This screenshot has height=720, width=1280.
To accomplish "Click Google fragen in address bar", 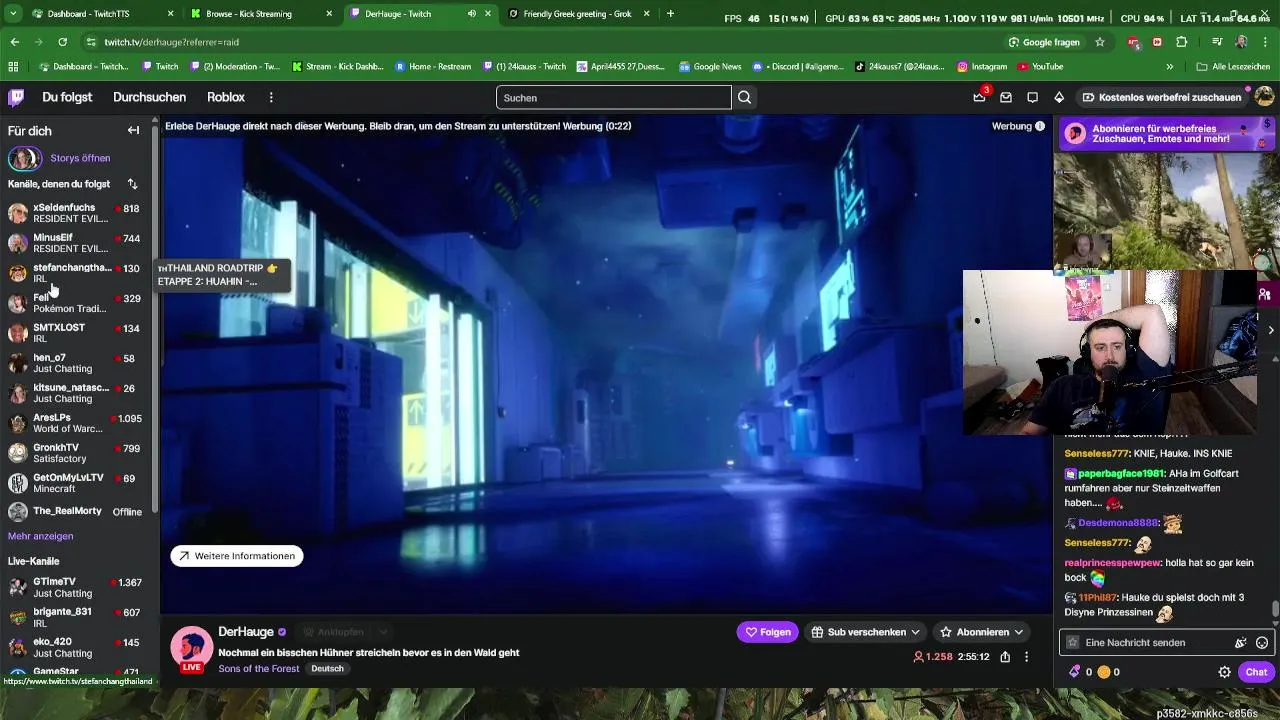I will (1043, 42).
